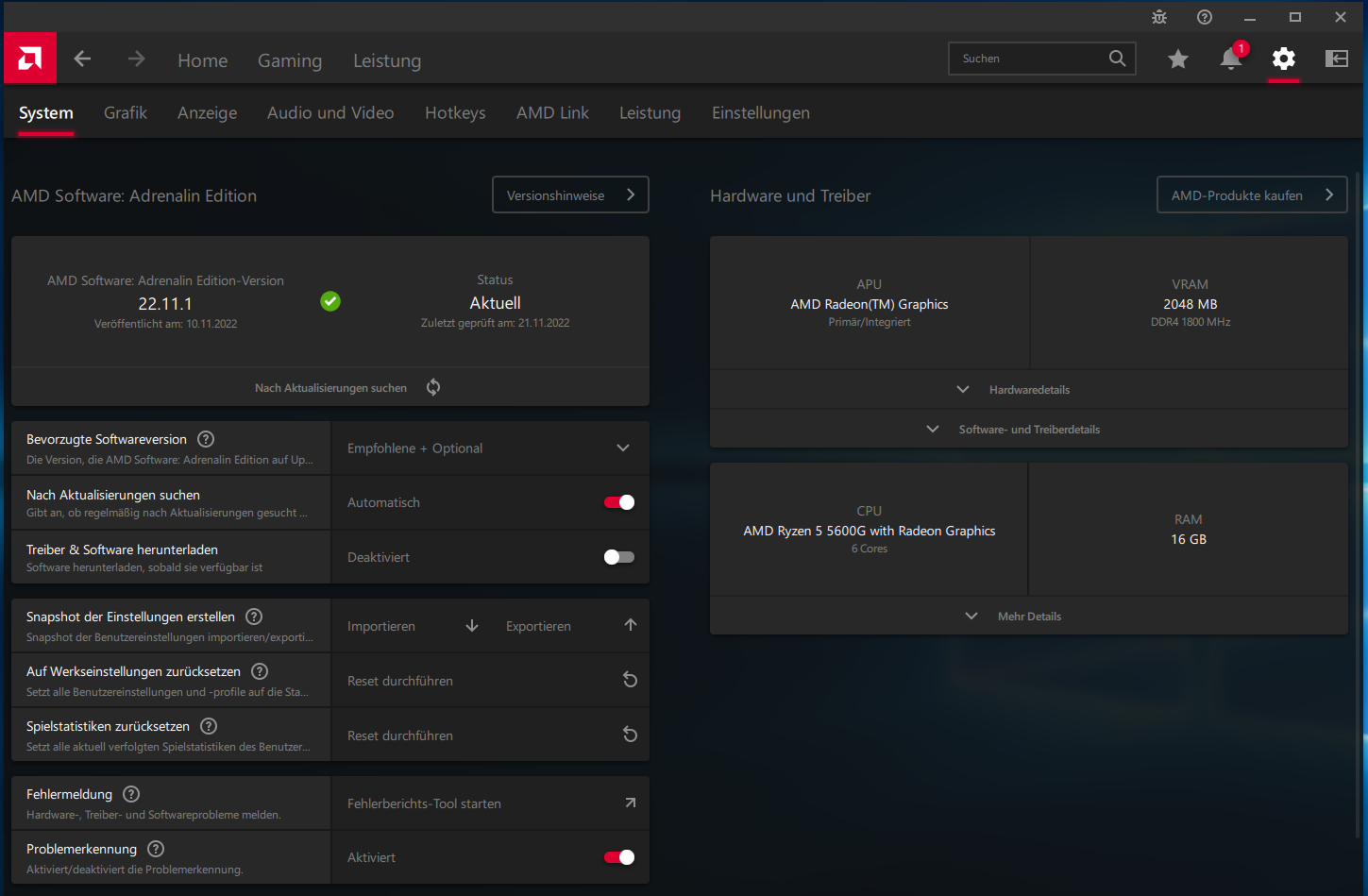Expand Hardwaredetails section
The width and height of the screenshot is (1368, 896).
(1029, 389)
